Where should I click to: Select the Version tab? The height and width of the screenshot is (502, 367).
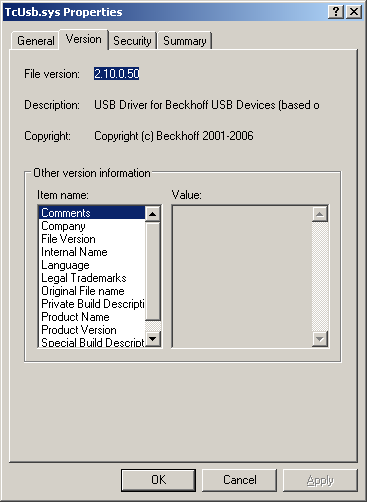click(84, 39)
